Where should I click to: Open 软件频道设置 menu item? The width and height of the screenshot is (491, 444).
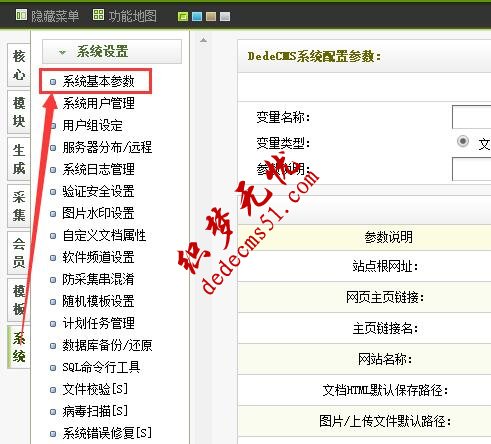tap(98, 257)
